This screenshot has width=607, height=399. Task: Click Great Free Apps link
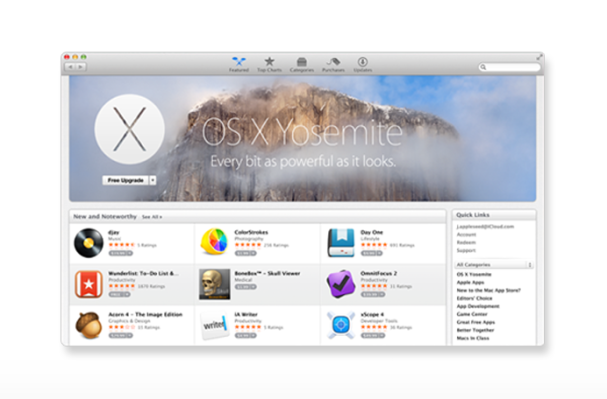click(x=476, y=322)
